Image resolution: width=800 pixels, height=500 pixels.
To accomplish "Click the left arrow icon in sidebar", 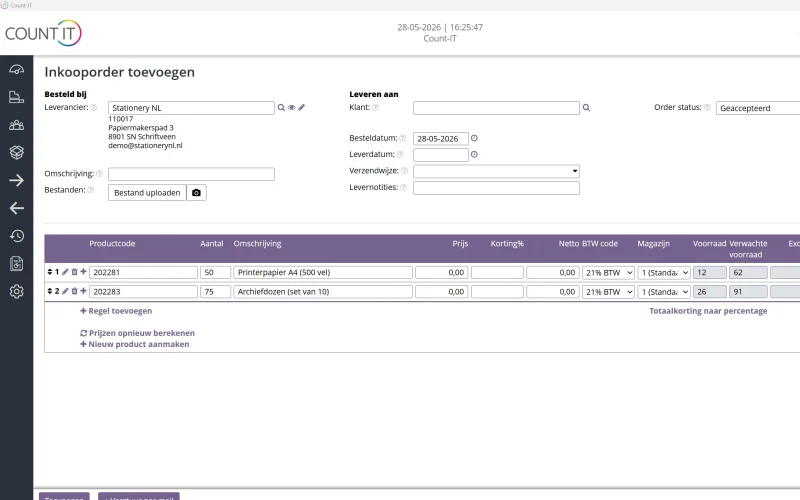I will click(16, 208).
